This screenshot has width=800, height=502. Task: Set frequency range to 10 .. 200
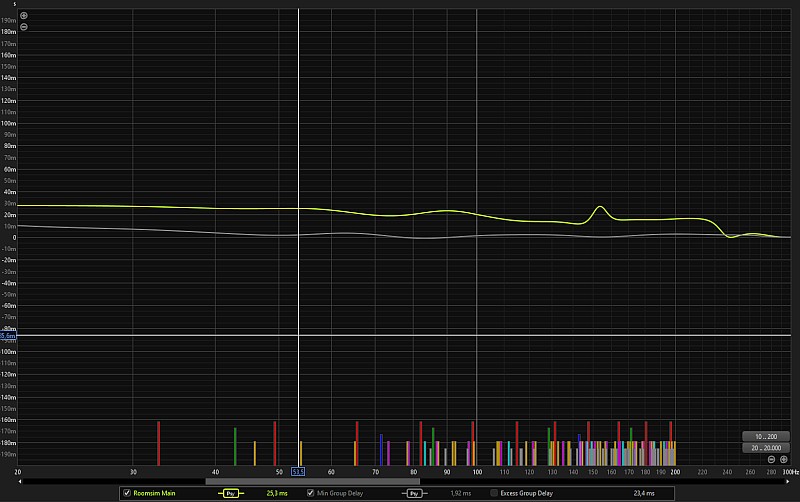point(766,437)
